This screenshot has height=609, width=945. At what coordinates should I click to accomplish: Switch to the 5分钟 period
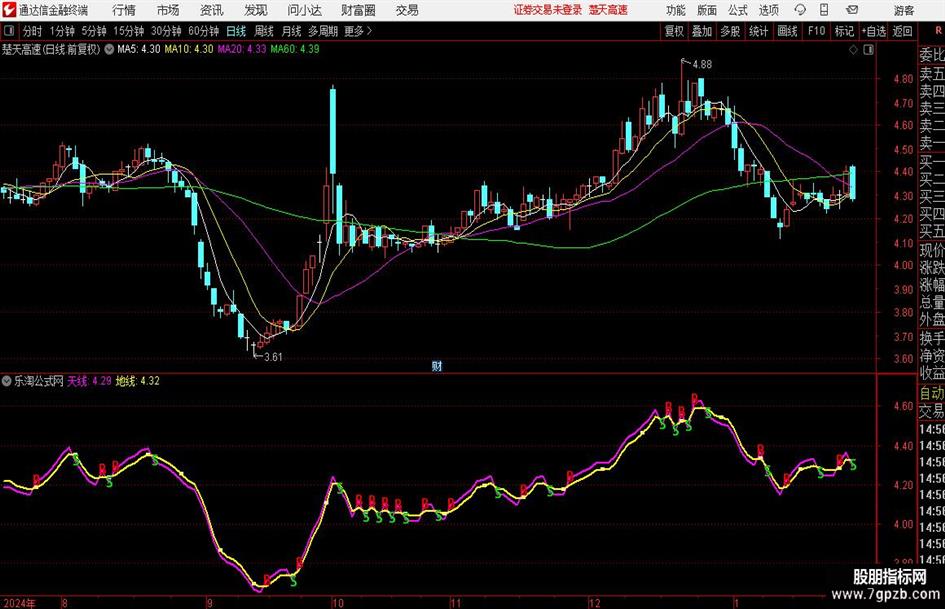93,31
